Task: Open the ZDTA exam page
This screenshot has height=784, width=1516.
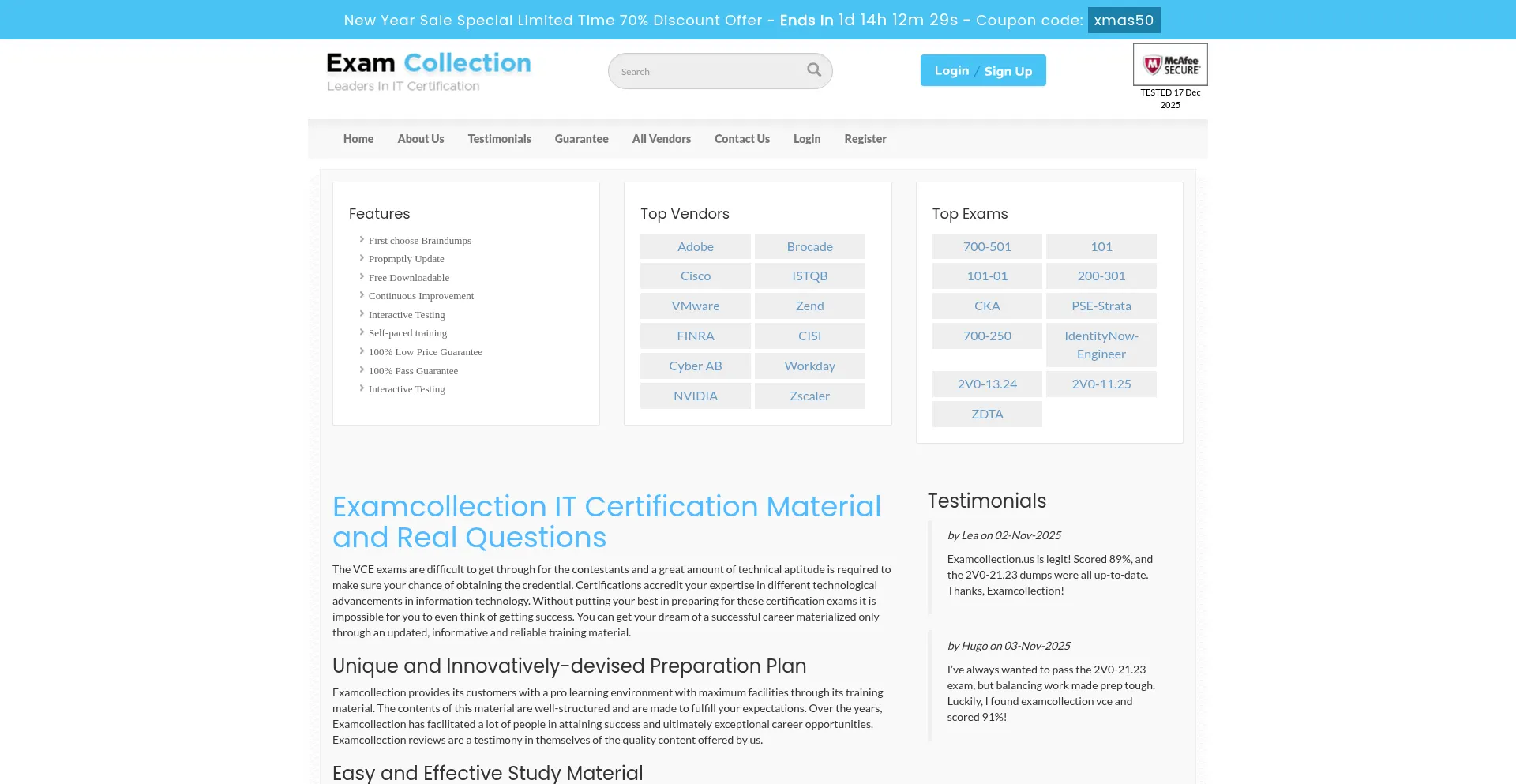Action: (986, 413)
